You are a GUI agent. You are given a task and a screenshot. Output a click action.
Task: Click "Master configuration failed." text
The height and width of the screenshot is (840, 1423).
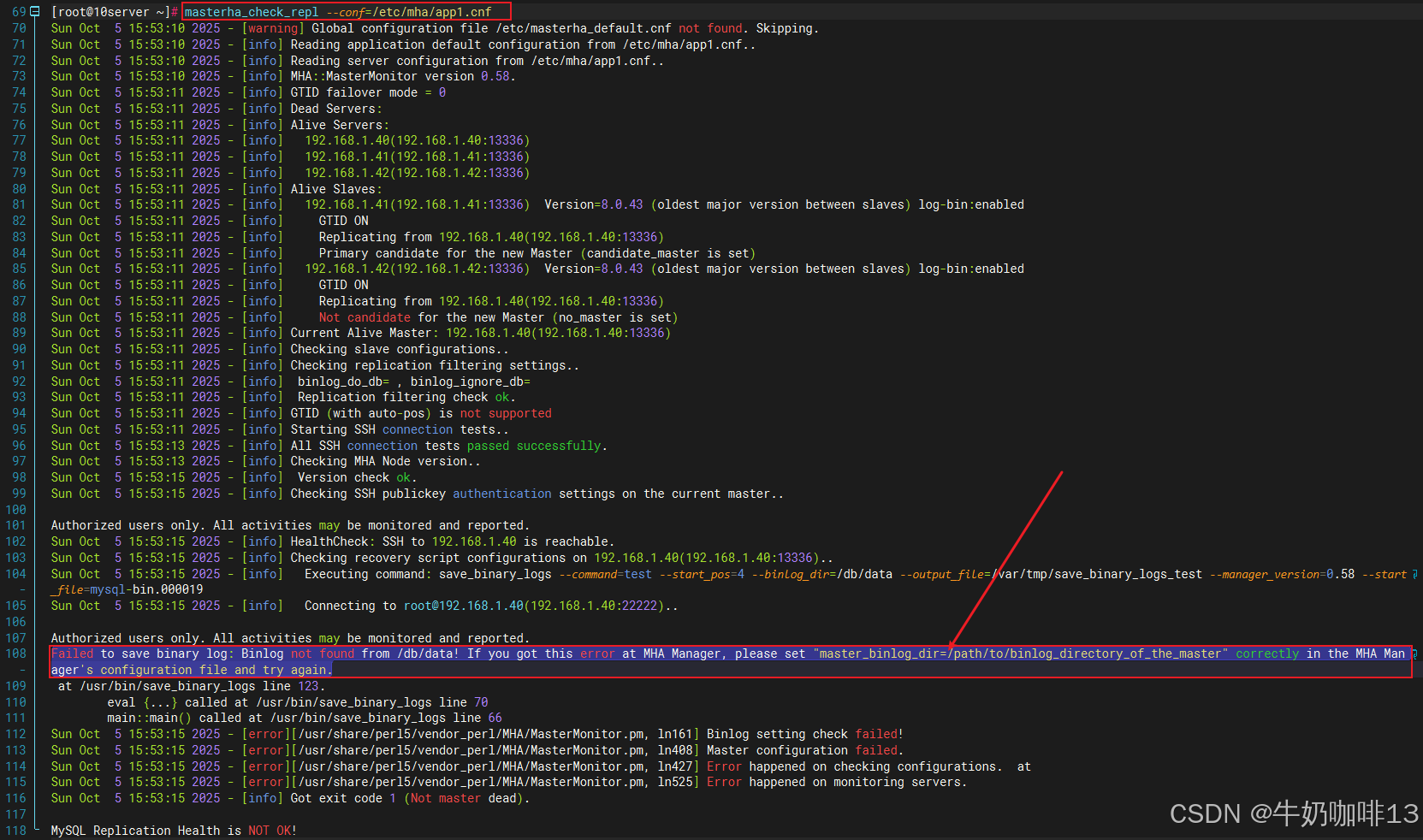click(x=805, y=750)
